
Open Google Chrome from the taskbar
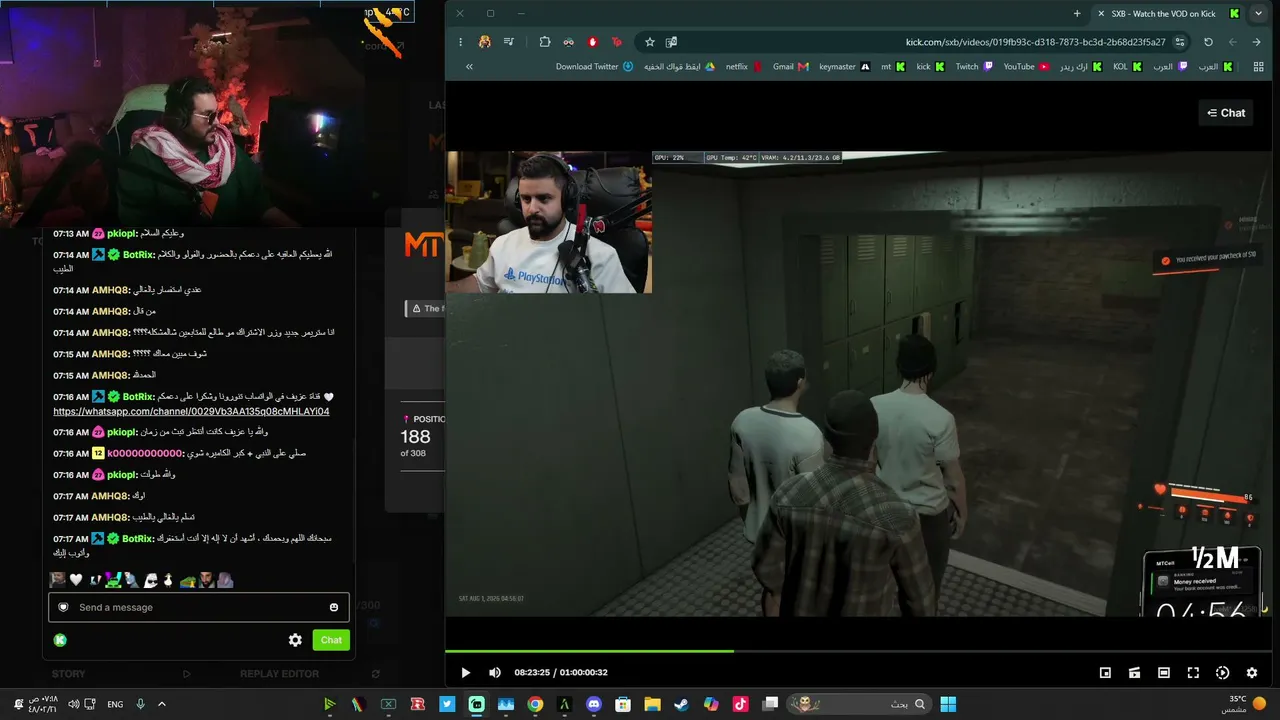pos(535,704)
